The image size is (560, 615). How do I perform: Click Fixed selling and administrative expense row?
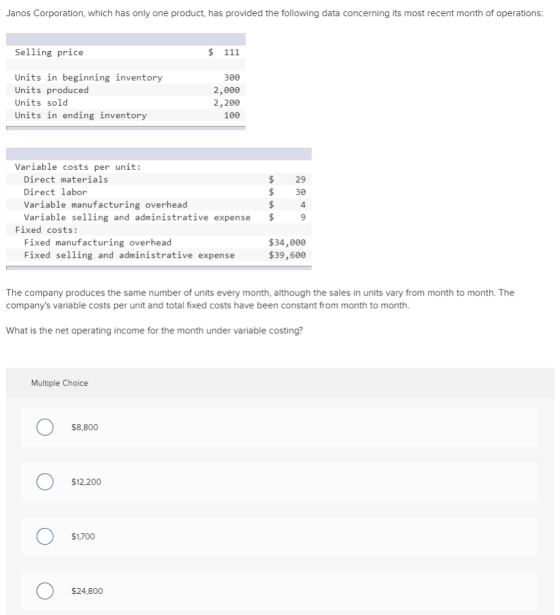click(159, 255)
